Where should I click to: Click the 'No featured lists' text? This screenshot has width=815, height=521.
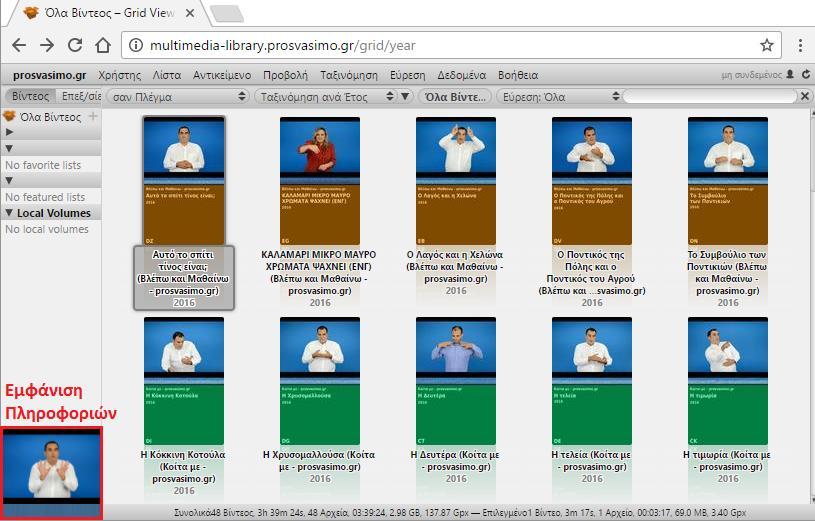point(45,197)
